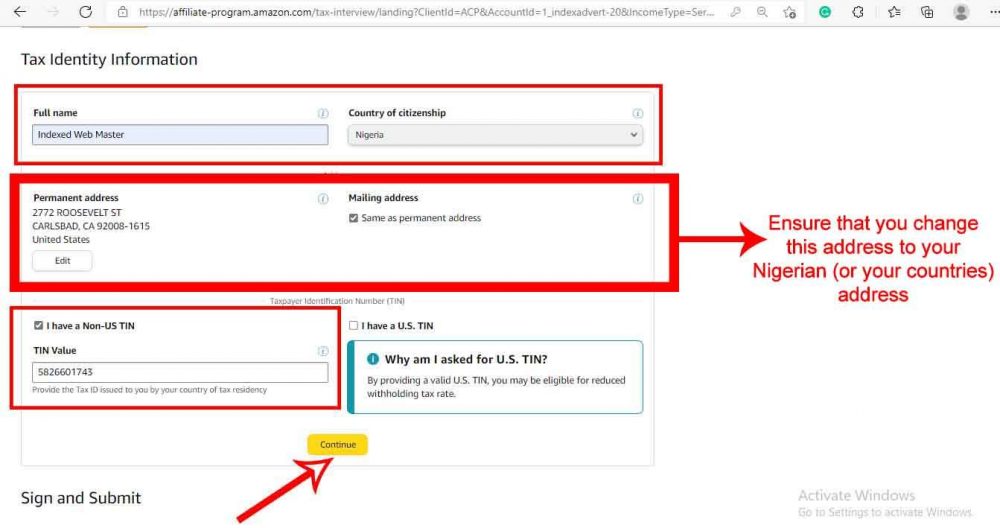Screen dimensions: 1000x528
Task: Toggle Same as permanent address checkbox
Action: [353, 218]
